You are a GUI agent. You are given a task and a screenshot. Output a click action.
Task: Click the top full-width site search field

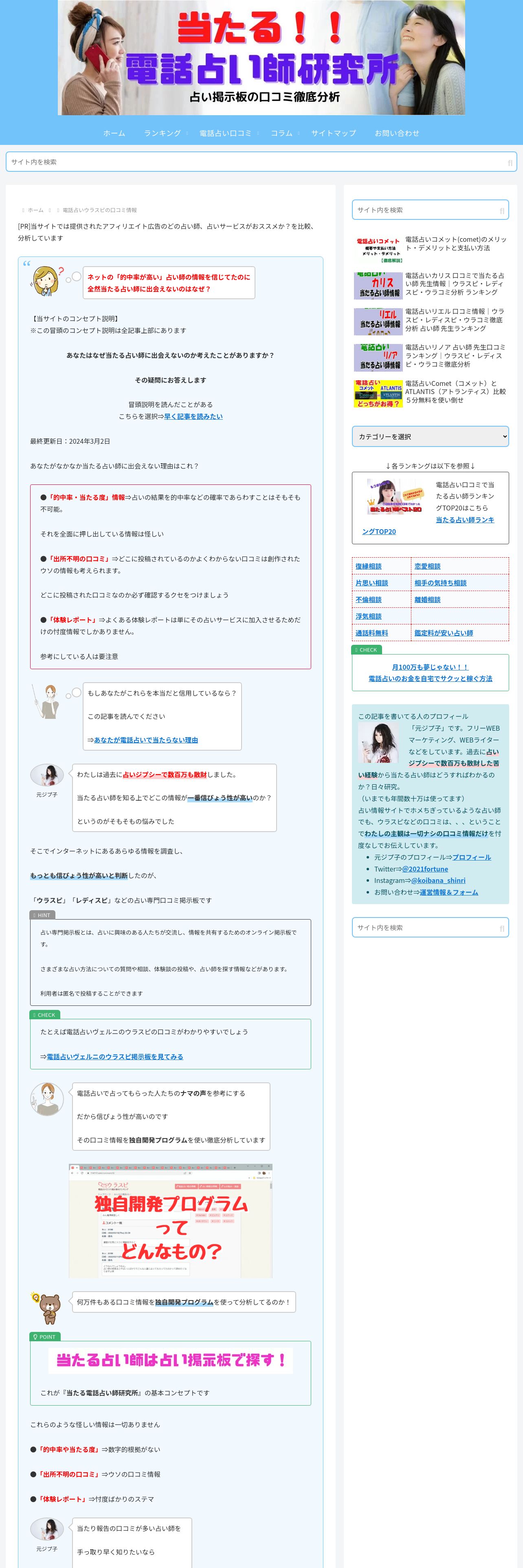click(x=261, y=162)
